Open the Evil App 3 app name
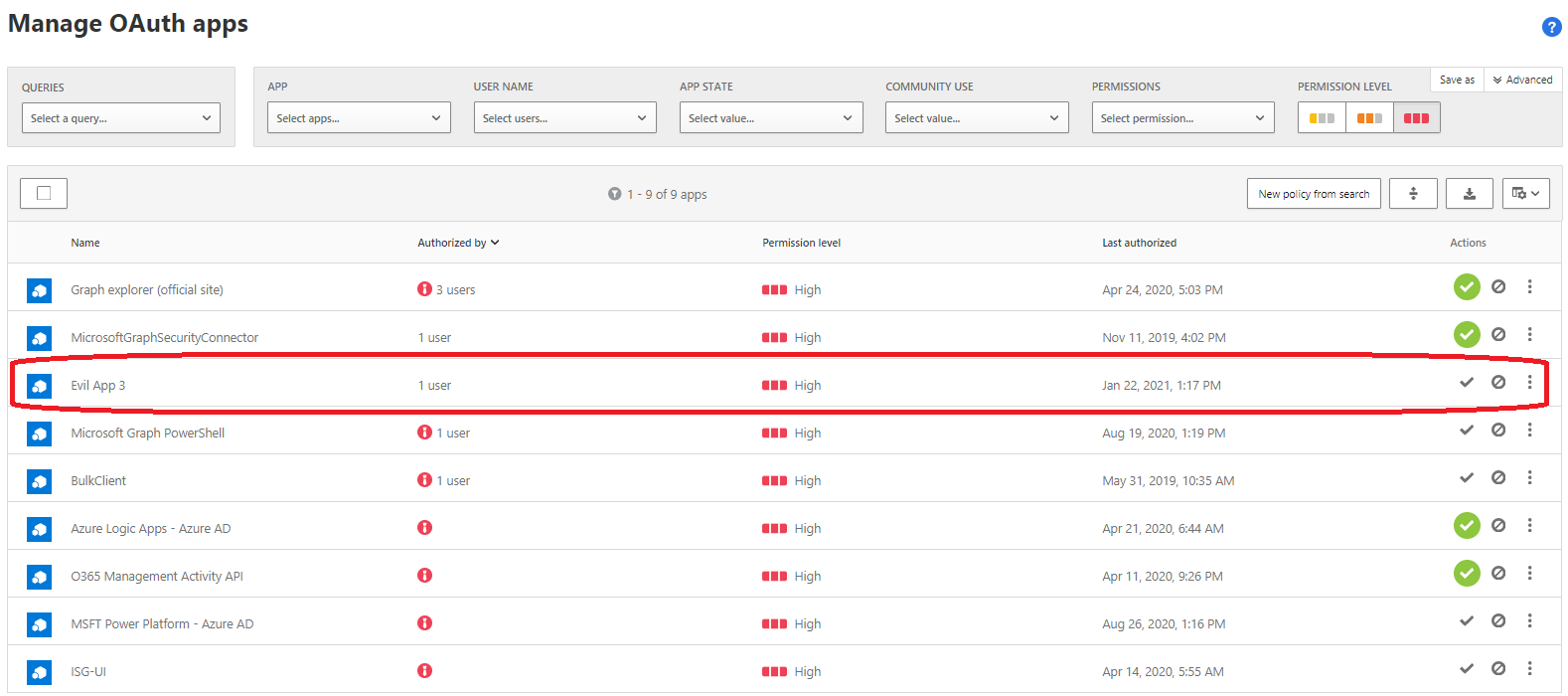This screenshot has width=1568, height=696. click(x=97, y=386)
